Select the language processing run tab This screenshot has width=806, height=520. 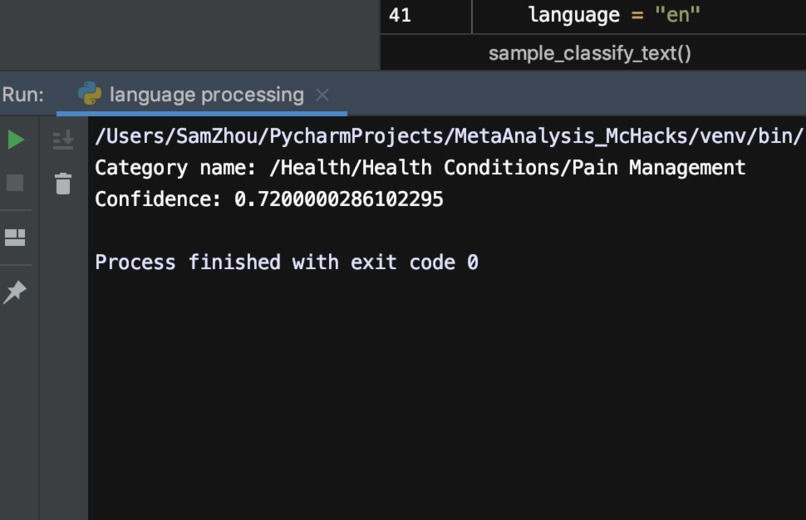202,95
